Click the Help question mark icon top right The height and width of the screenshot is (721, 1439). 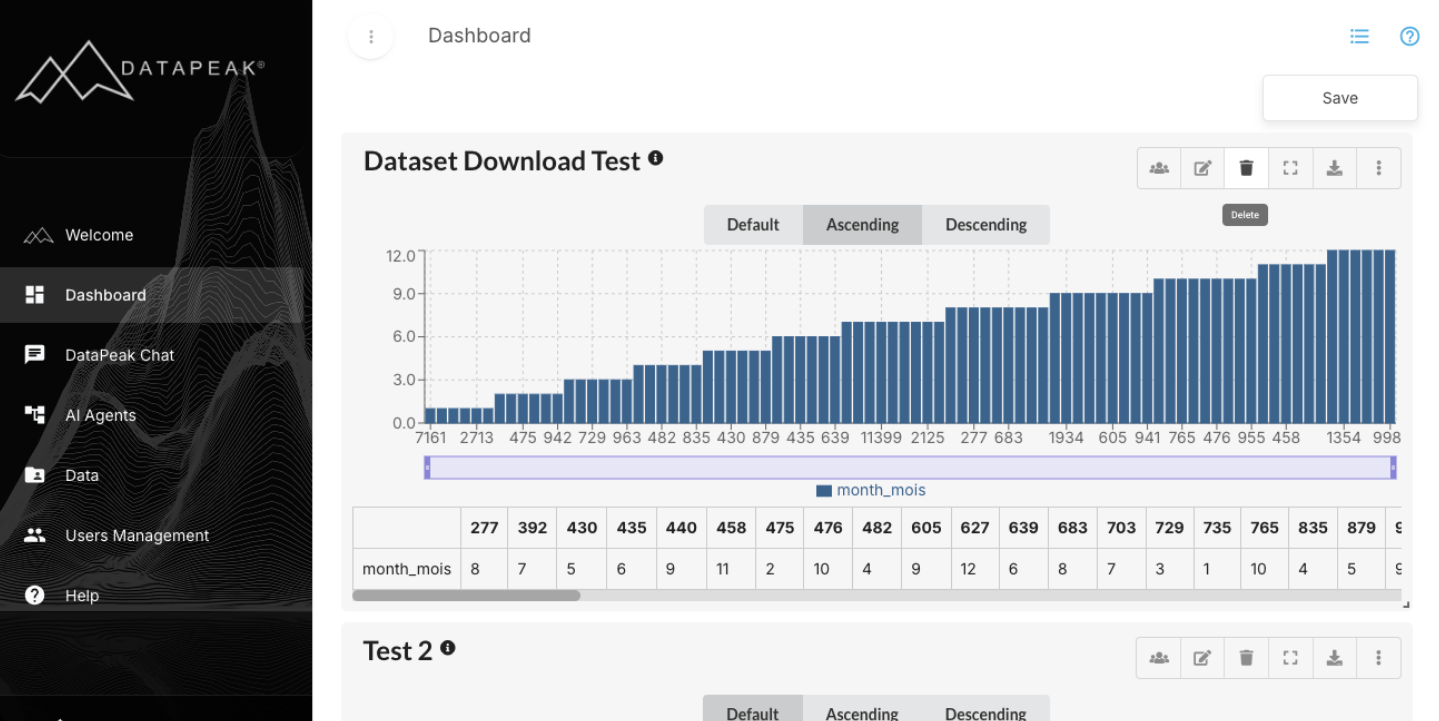(1409, 36)
